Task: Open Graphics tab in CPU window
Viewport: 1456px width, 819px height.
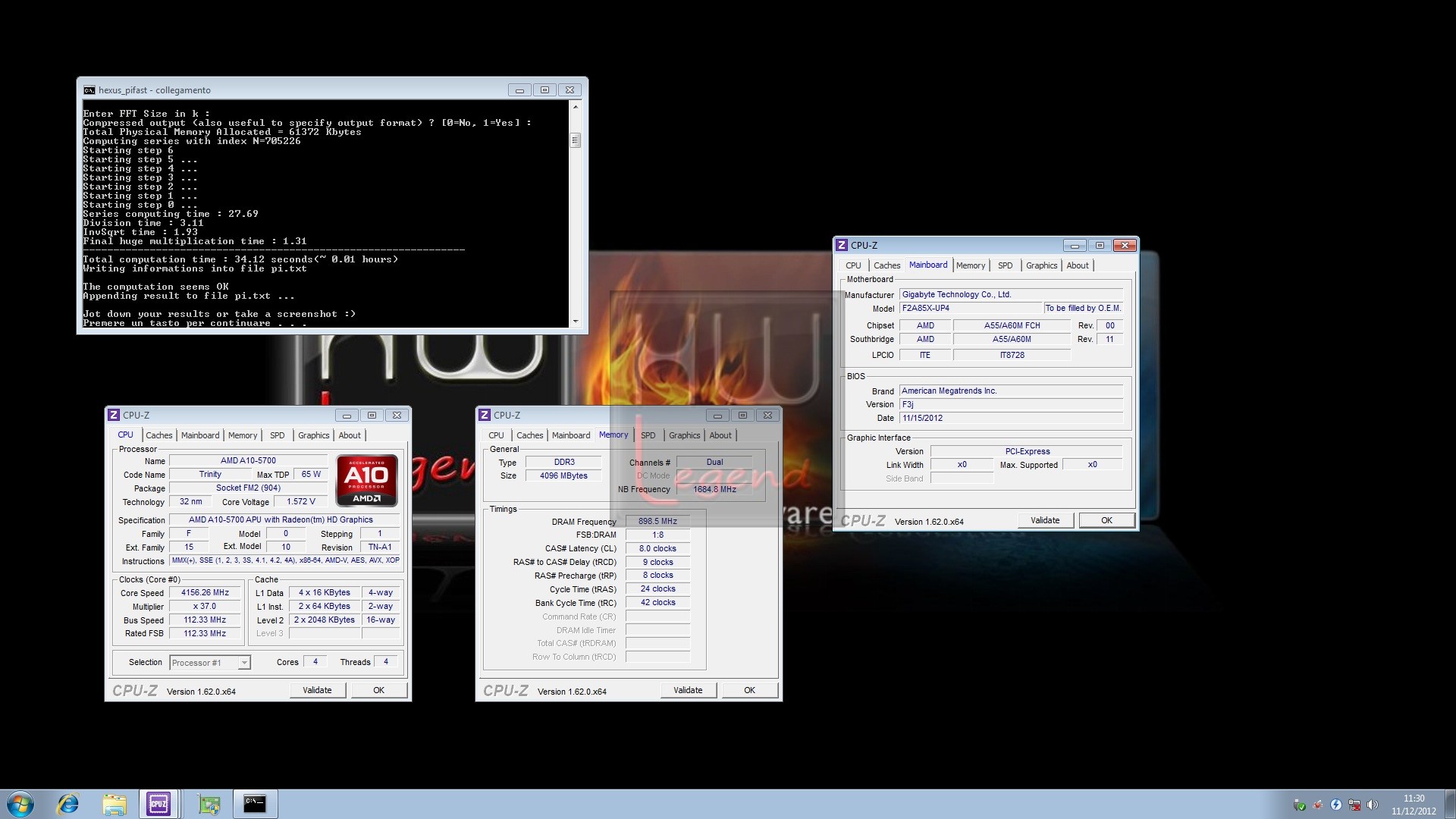Action: 314,435
